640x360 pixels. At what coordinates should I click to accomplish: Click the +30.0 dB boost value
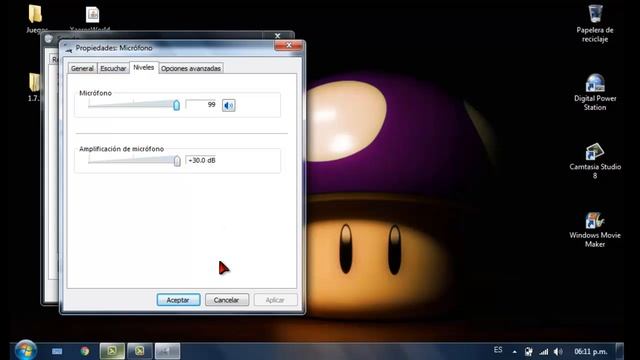[x=202, y=160]
